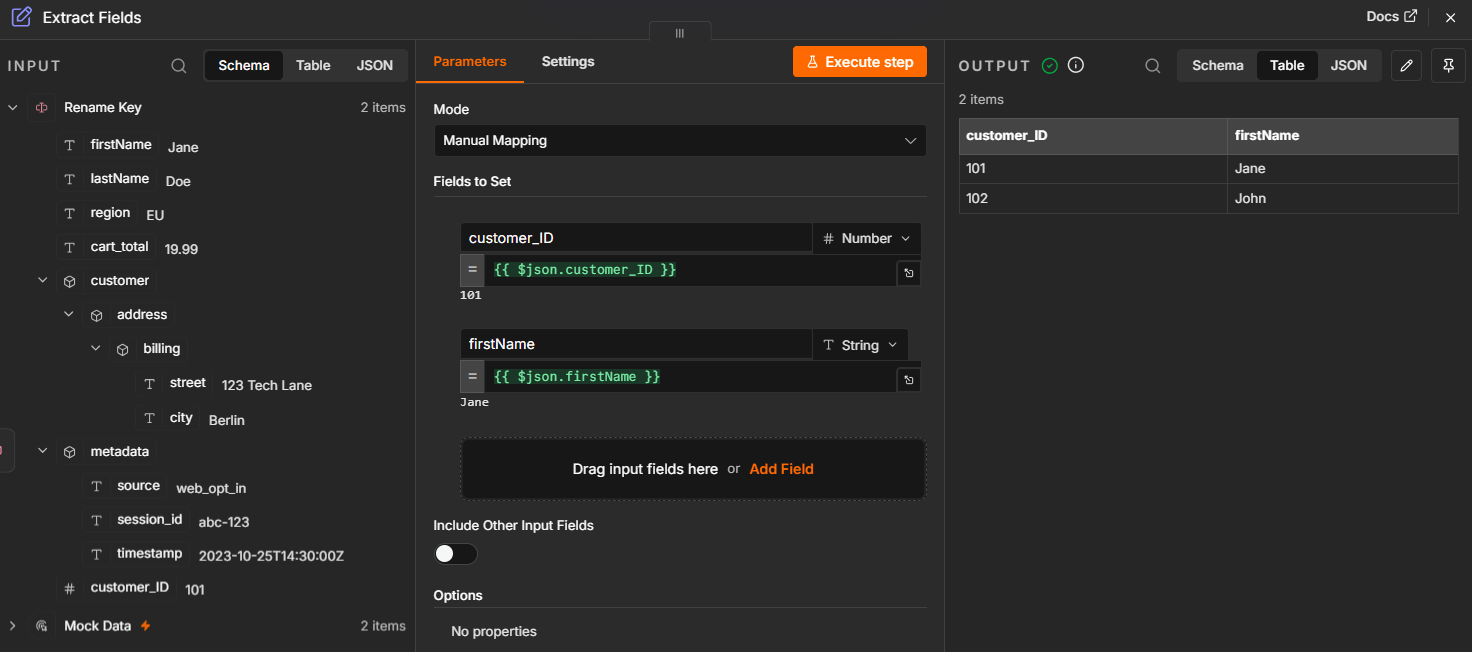Screen dimensions: 1472x652
Task: Click the firstName column header
Action: 1343,136
